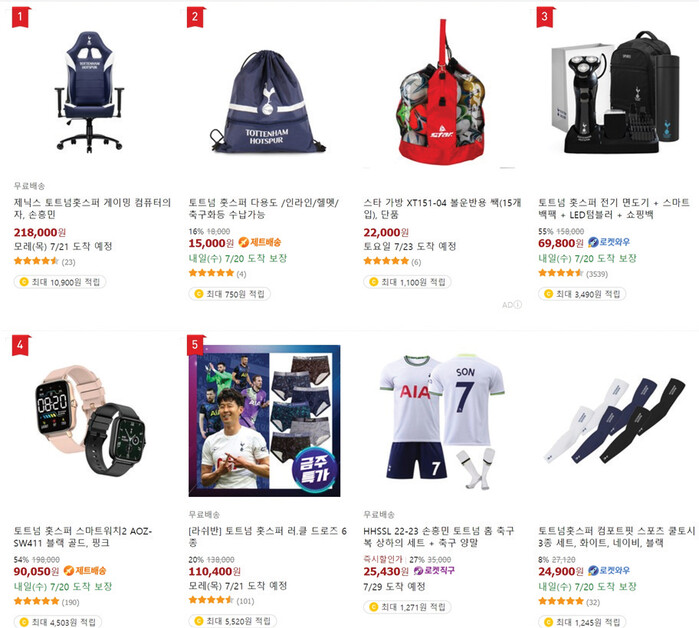Open the 전기 면도기 set title link
Image resolution: width=699 pixels, height=628 pixels.
[614, 208]
